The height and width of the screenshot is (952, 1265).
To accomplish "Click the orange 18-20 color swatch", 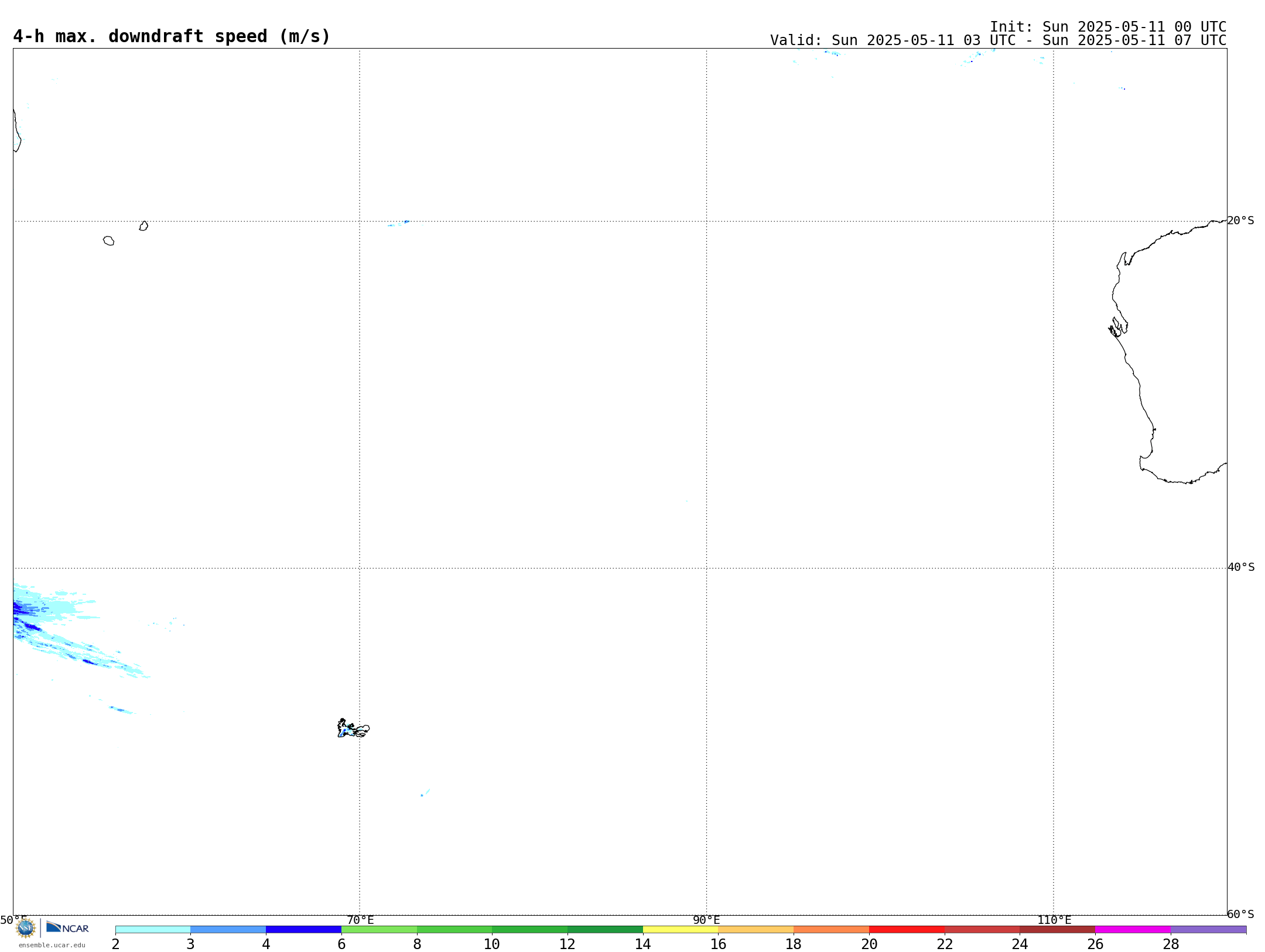I will (x=831, y=930).
